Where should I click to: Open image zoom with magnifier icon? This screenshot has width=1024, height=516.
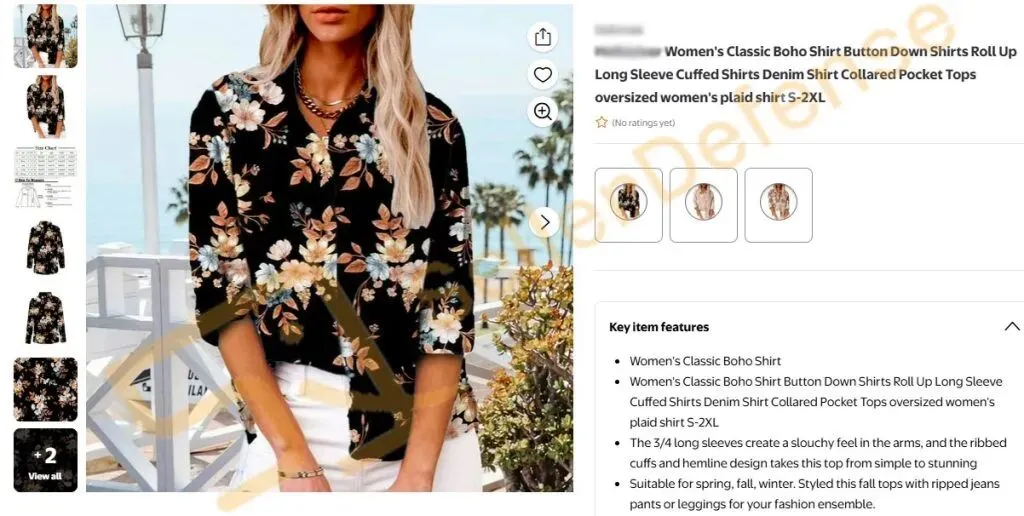[543, 112]
